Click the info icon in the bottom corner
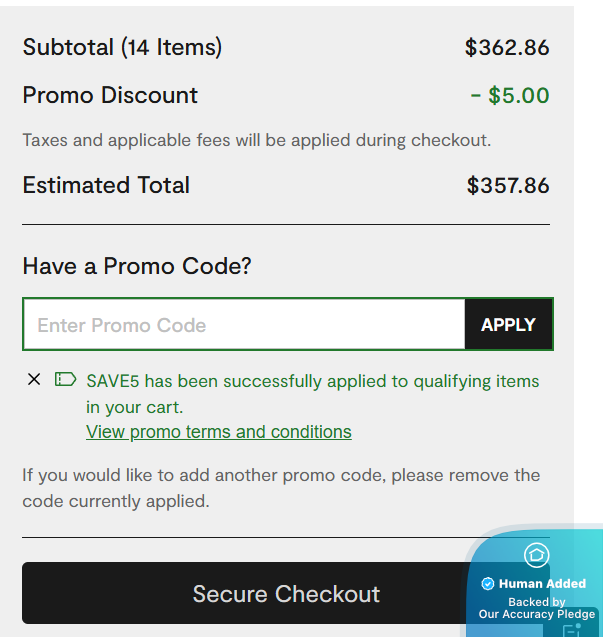The image size is (603, 637). tap(572, 630)
